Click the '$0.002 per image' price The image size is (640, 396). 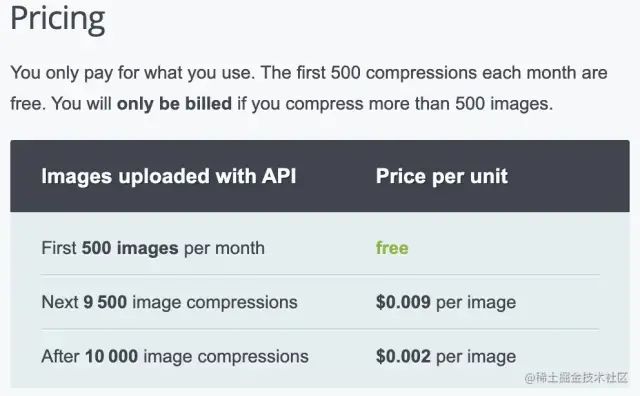click(x=446, y=357)
